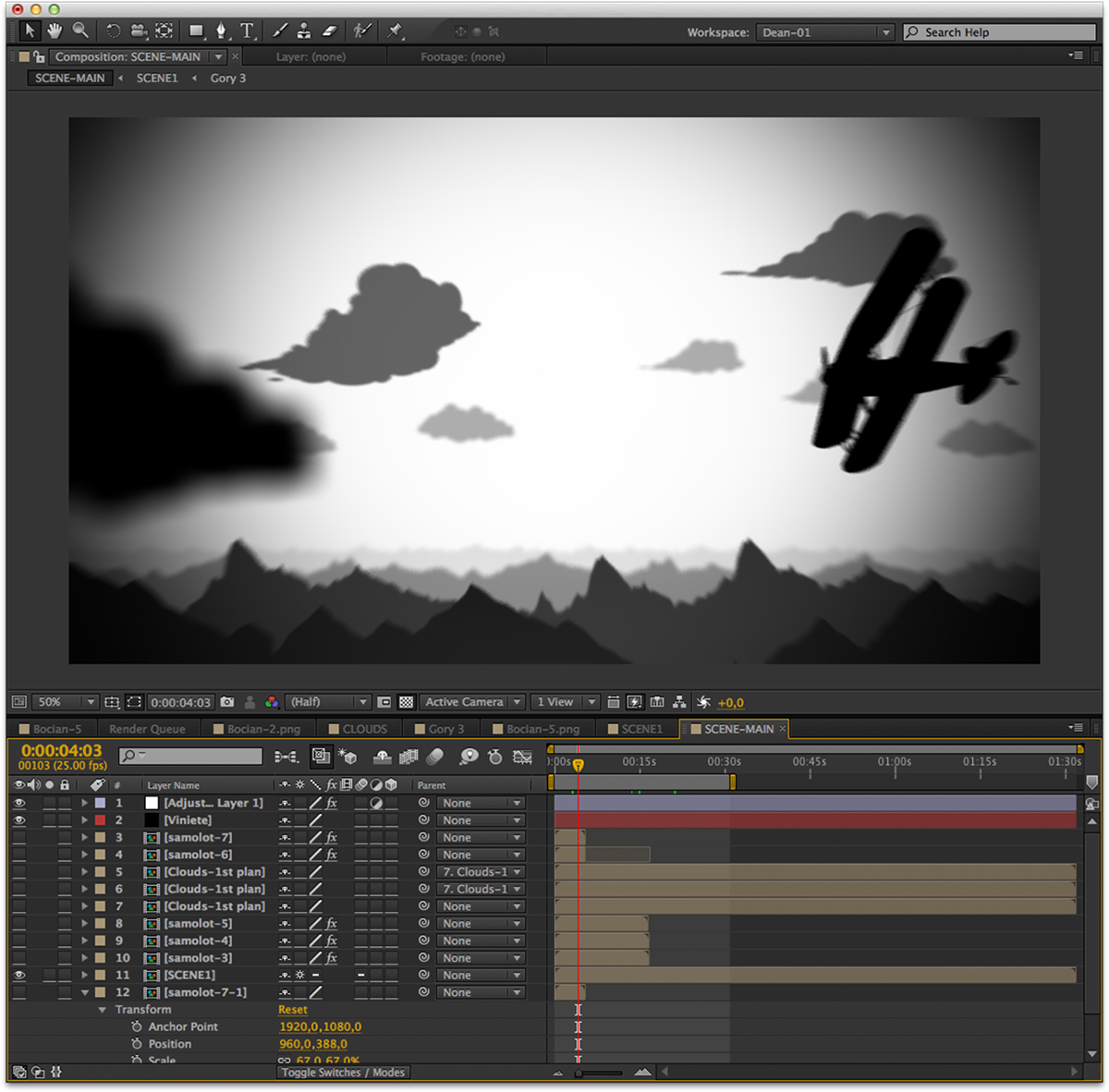Click the timeline zoom slider
1109x1092 pixels.
tap(601, 1073)
